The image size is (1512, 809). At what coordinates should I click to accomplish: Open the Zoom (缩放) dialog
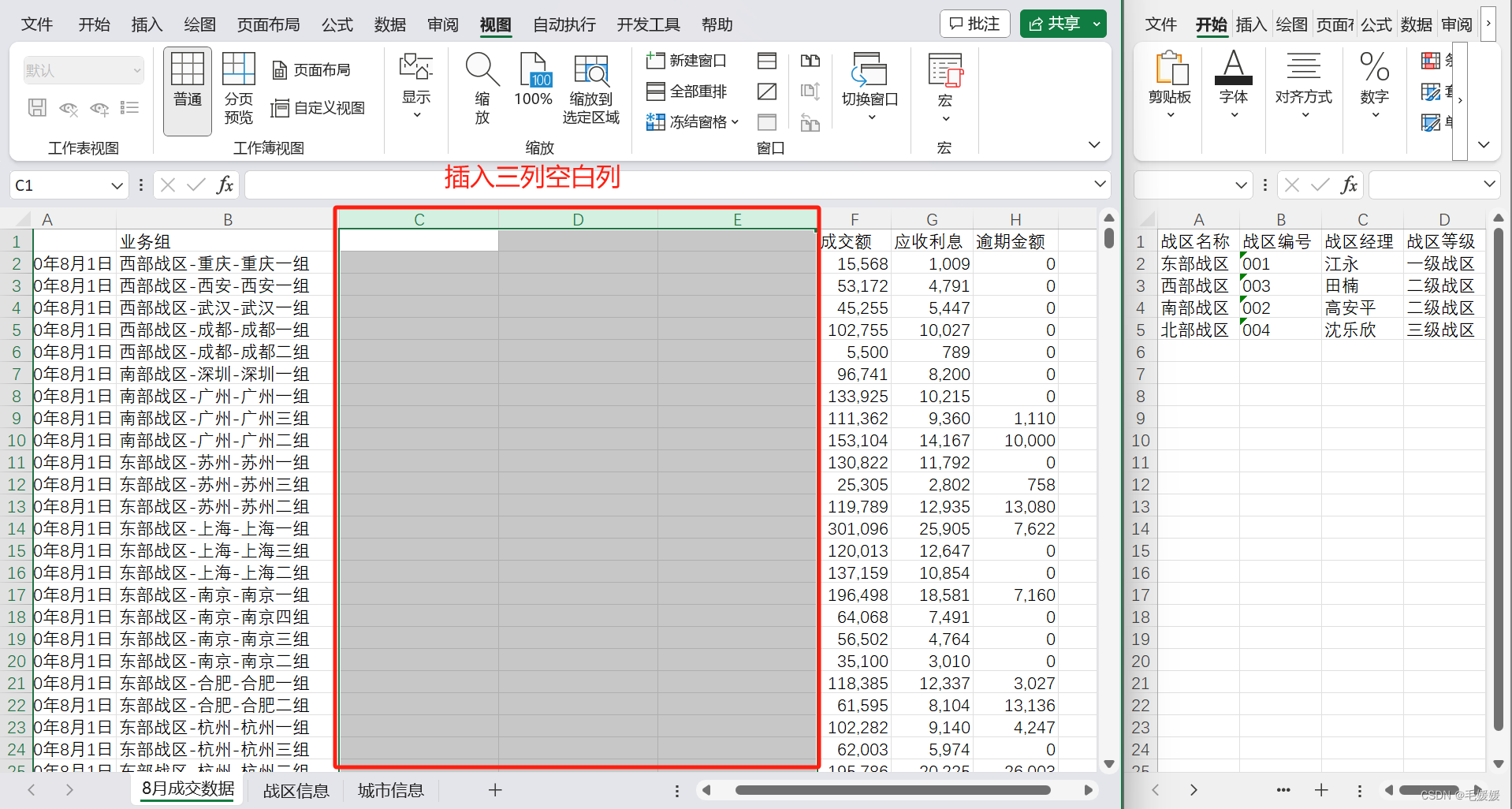click(482, 88)
